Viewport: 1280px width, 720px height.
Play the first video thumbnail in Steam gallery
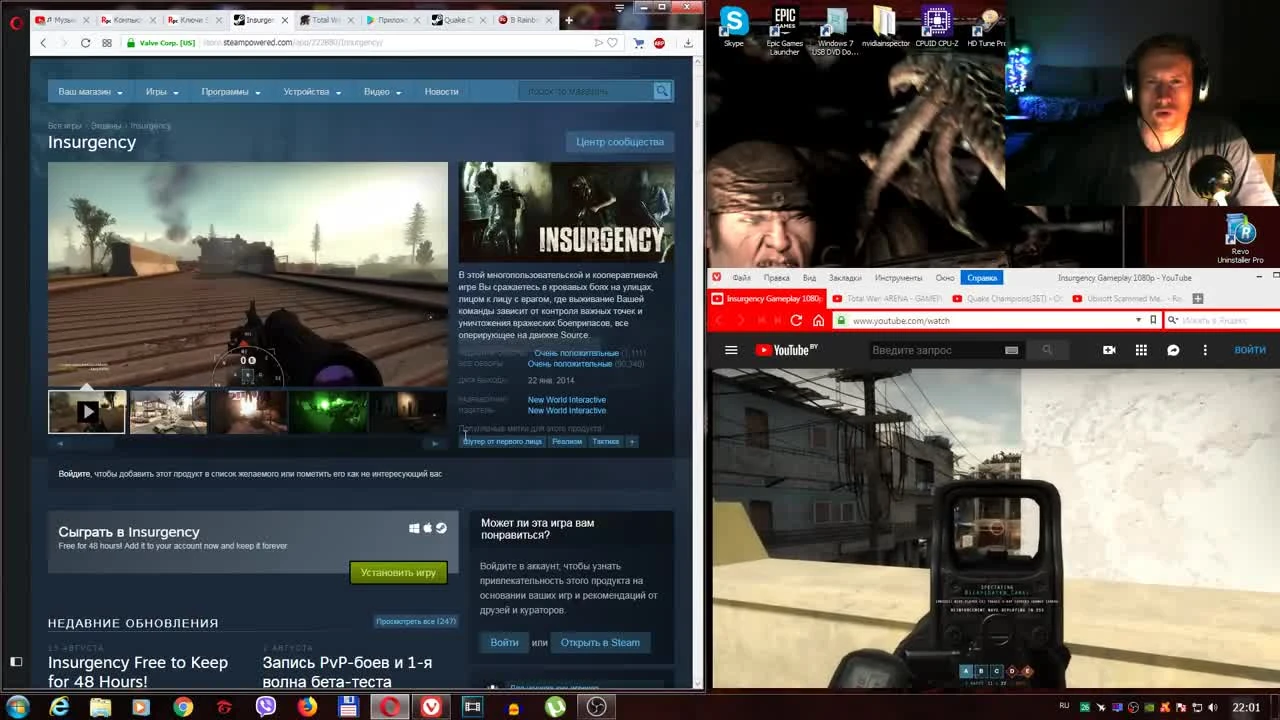[87, 411]
